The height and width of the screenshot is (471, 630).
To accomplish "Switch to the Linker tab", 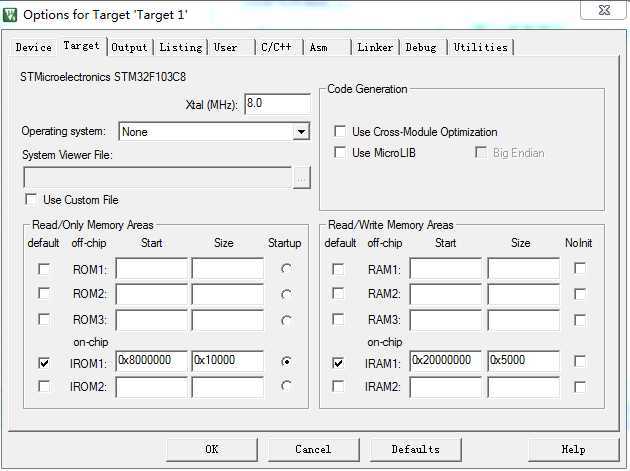I will tap(375, 47).
